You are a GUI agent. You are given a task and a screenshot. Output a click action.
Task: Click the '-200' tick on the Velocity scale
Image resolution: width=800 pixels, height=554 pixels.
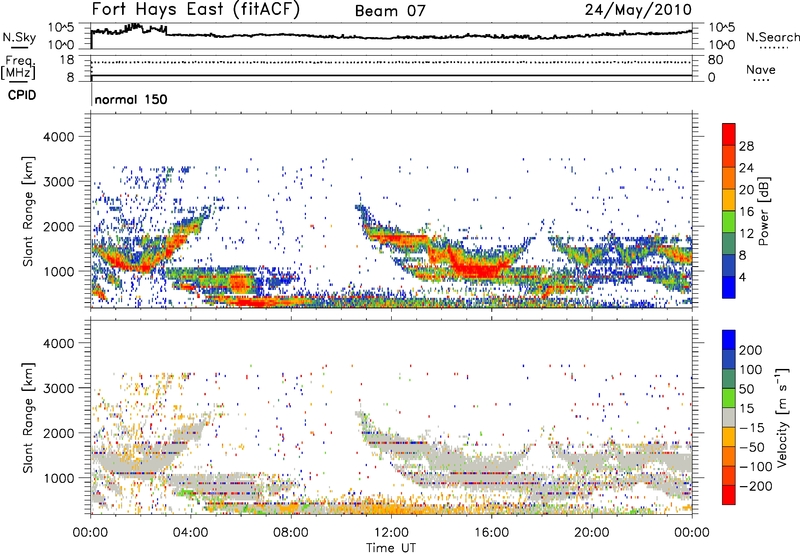point(755,486)
